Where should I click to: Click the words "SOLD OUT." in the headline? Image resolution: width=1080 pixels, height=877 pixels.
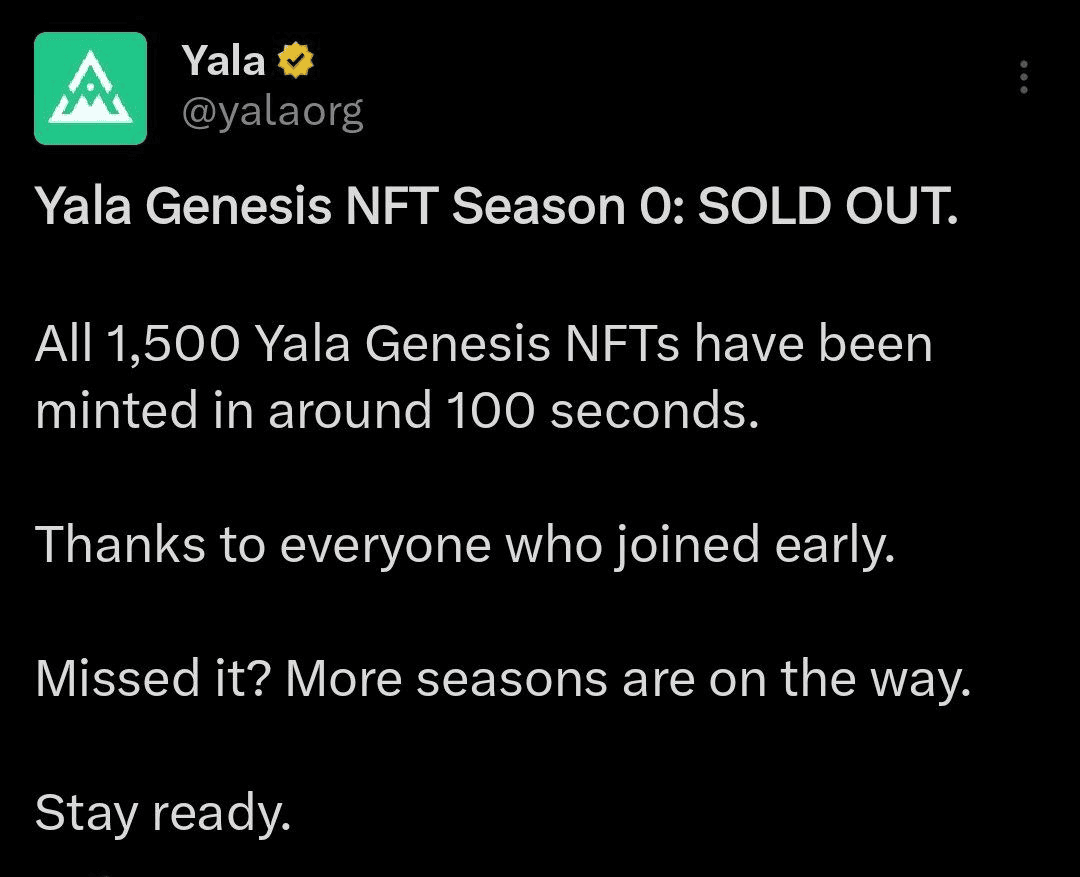coord(828,206)
